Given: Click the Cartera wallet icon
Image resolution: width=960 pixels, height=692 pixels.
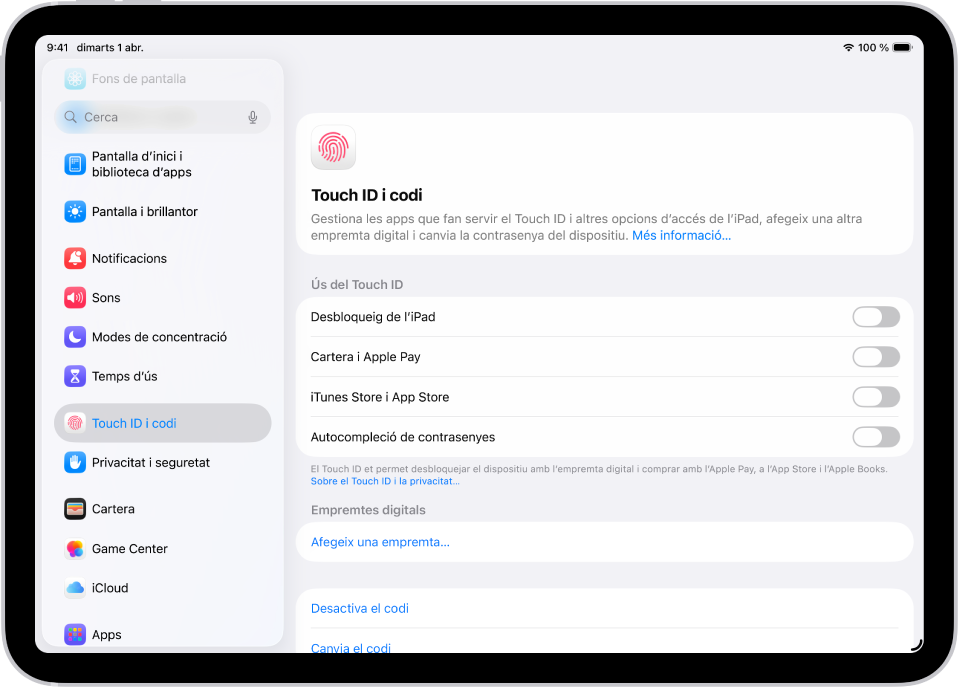Looking at the screenshot, I should pyautogui.click(x=75, y=509).
